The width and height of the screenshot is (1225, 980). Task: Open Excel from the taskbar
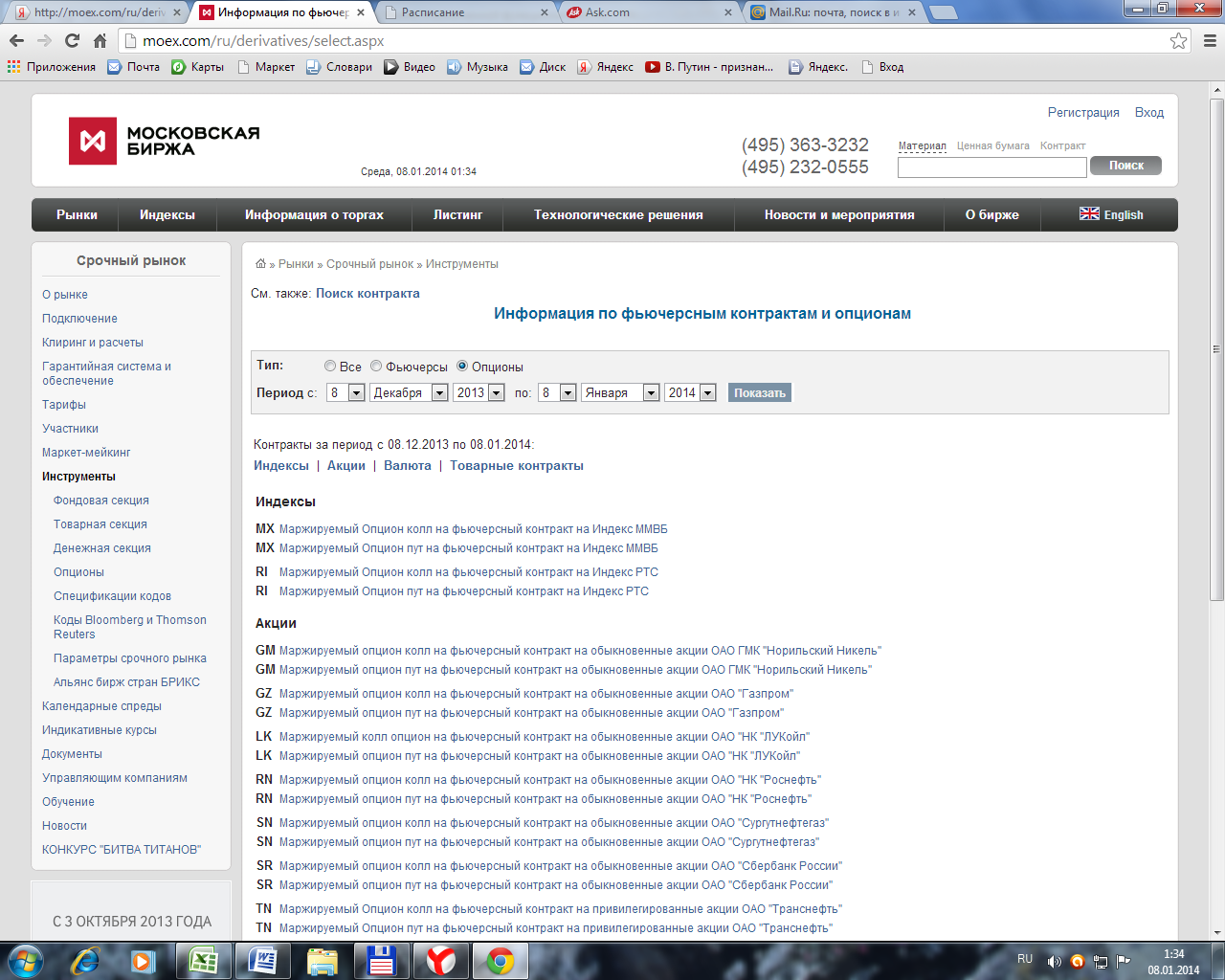(203, 961)
